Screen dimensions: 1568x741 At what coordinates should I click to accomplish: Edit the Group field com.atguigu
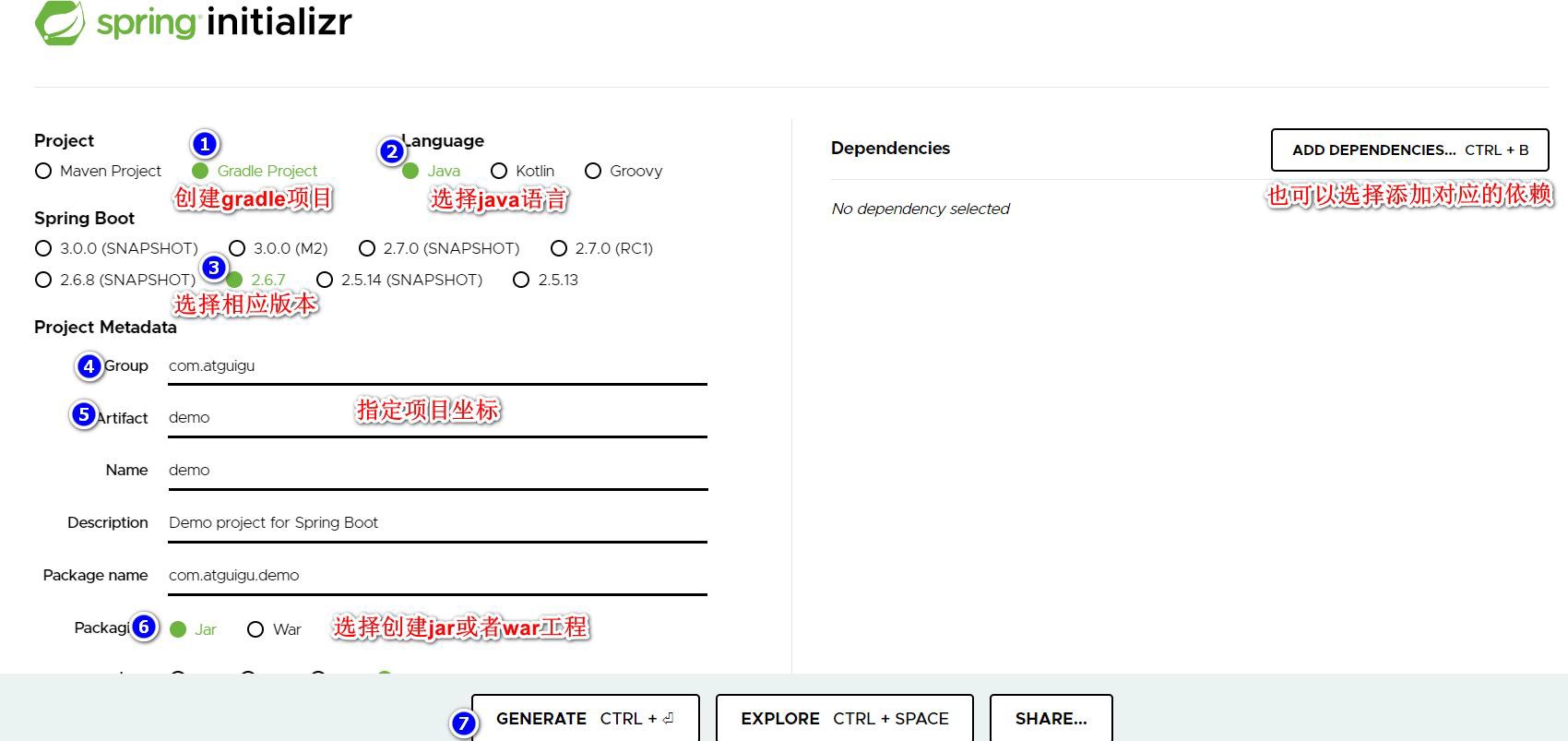(x=437, y=366)
